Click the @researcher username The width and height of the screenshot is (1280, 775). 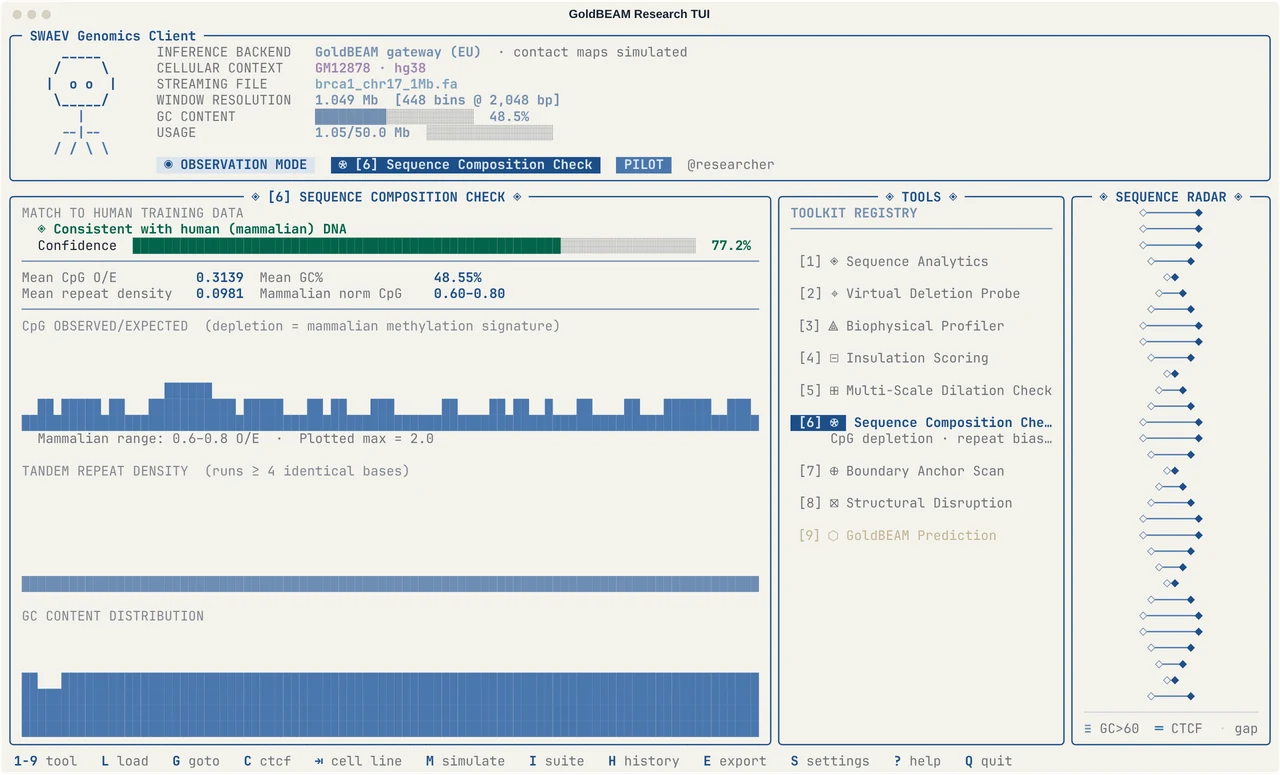tap(730, 165)
